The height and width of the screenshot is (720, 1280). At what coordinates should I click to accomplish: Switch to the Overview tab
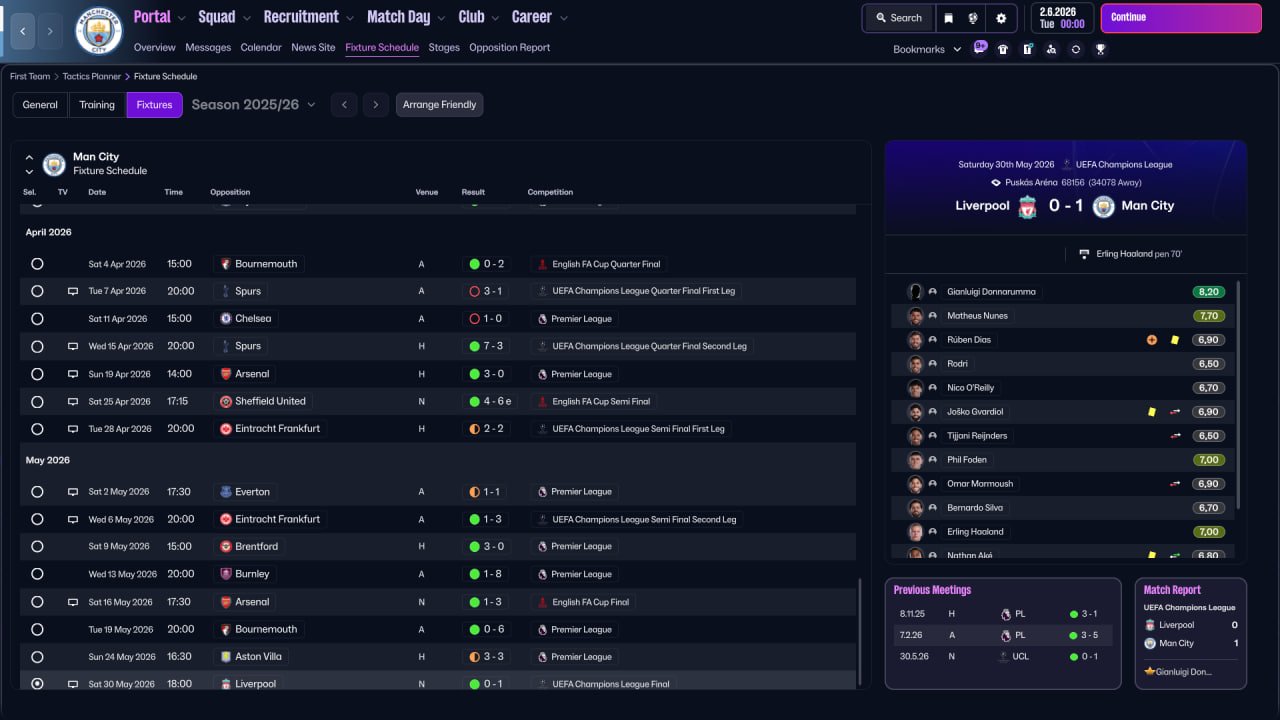coord(154,48)
